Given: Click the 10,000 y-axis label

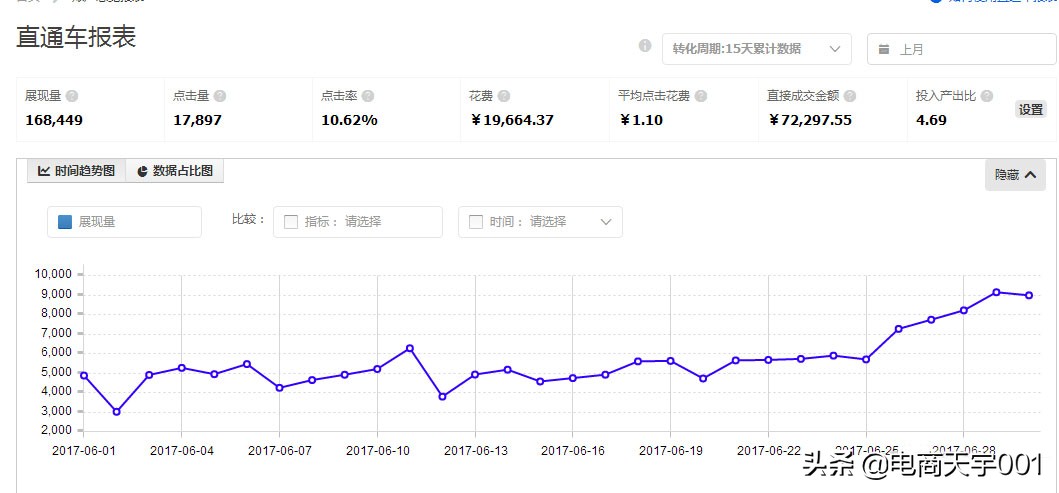Looking at the screenshot, I should point(53,274).
